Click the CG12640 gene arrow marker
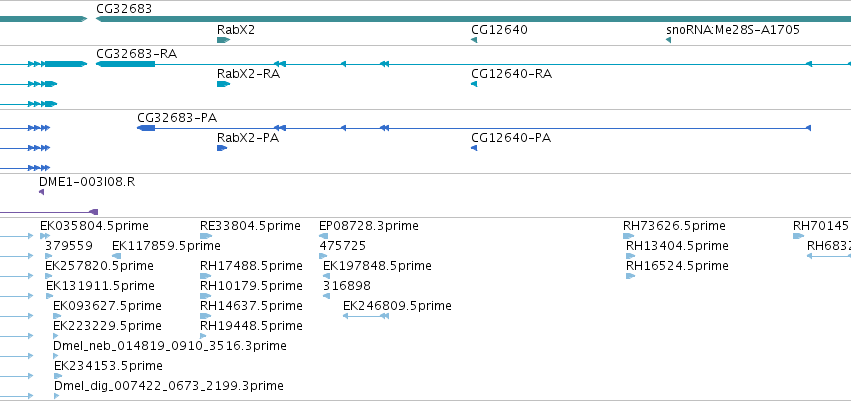The image size is (851, 401). tap(474, 40)
